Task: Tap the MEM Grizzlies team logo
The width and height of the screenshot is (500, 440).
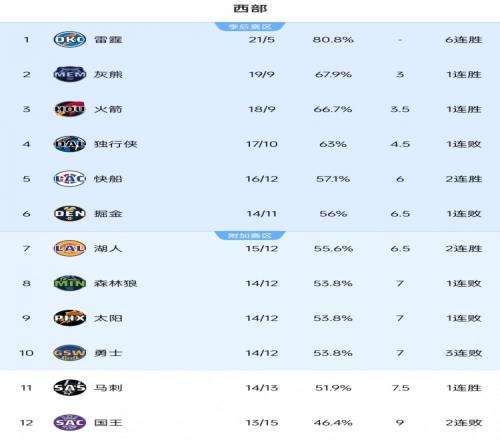Action: coord(70,74)
